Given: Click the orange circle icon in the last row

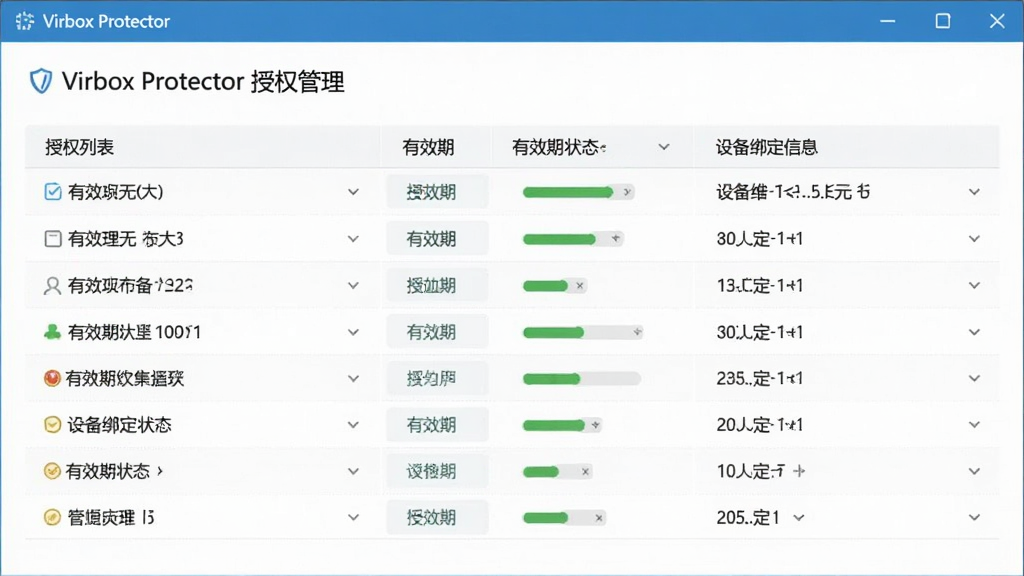Looking at the screenshot, I should tap(52, 517).
